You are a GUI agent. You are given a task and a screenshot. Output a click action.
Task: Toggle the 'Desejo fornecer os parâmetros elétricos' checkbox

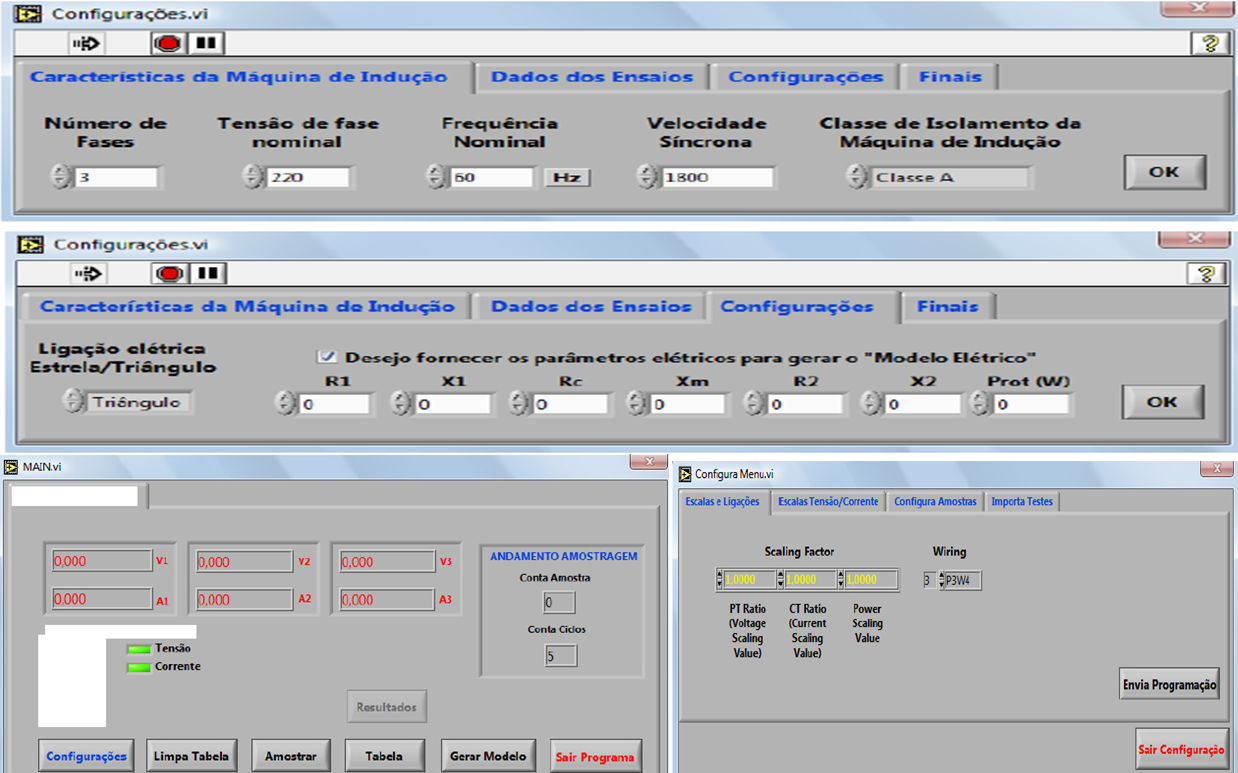[x=326, y=356]
